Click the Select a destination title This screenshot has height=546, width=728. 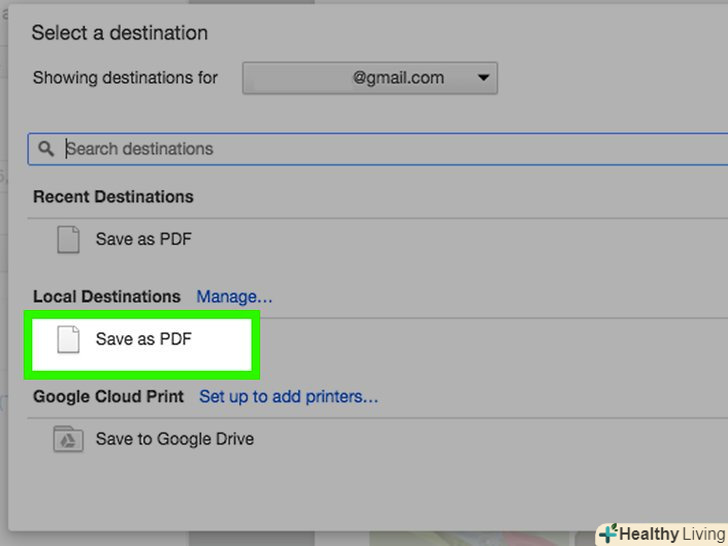coord(119,33)
